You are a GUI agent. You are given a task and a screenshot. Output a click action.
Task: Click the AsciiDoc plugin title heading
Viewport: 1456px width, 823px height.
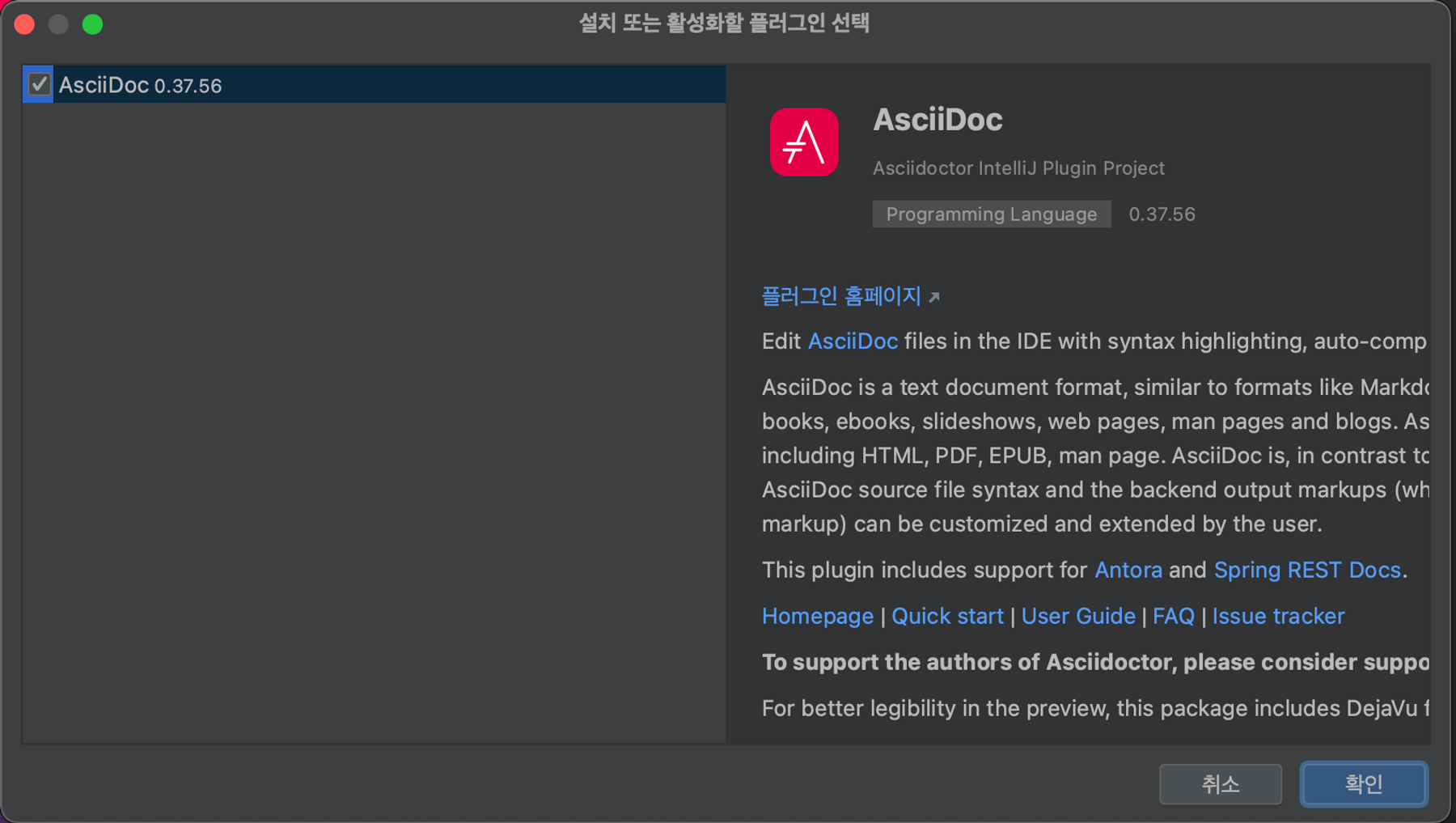[x=938, y=120]
